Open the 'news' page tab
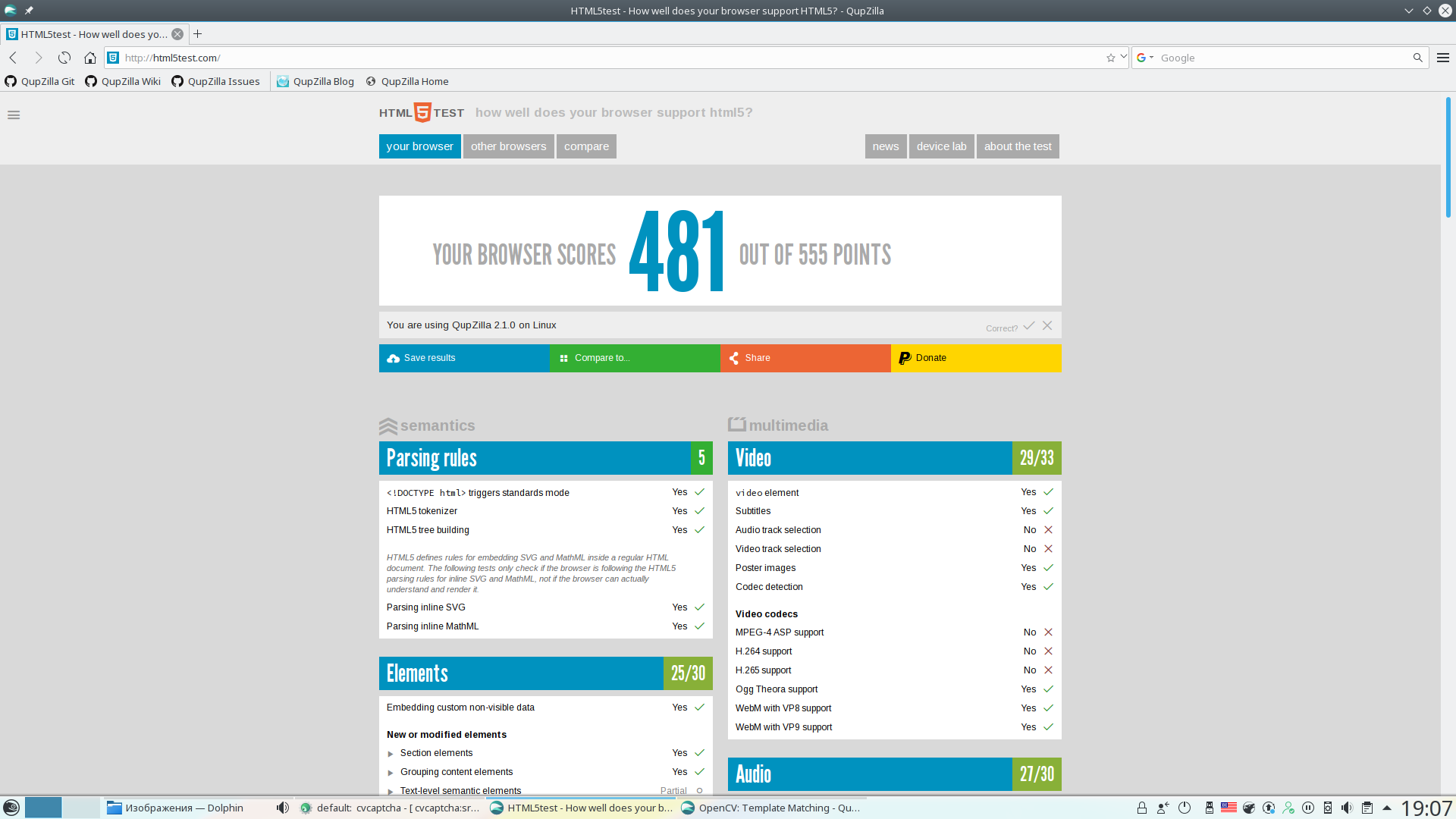1456x819 pixels. tap(886, 146)
